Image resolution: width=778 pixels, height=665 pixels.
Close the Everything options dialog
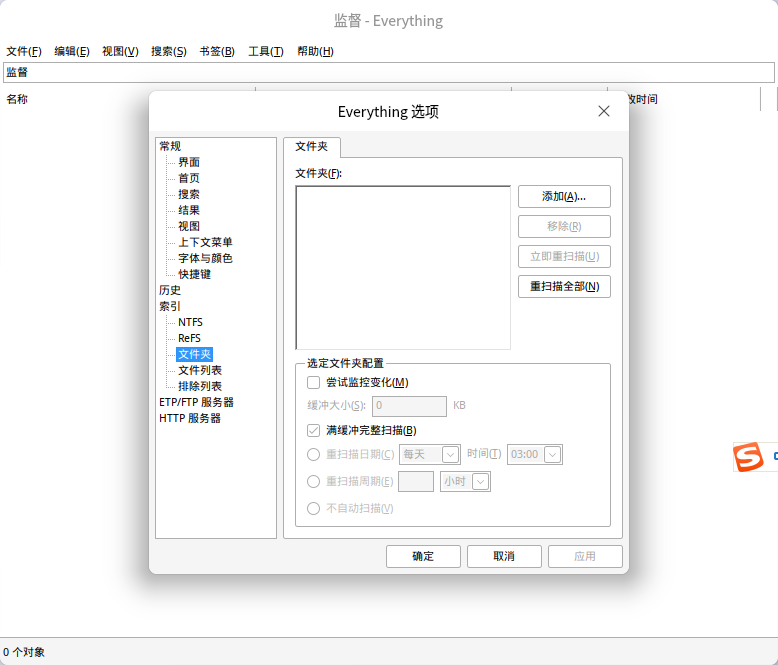604,111
